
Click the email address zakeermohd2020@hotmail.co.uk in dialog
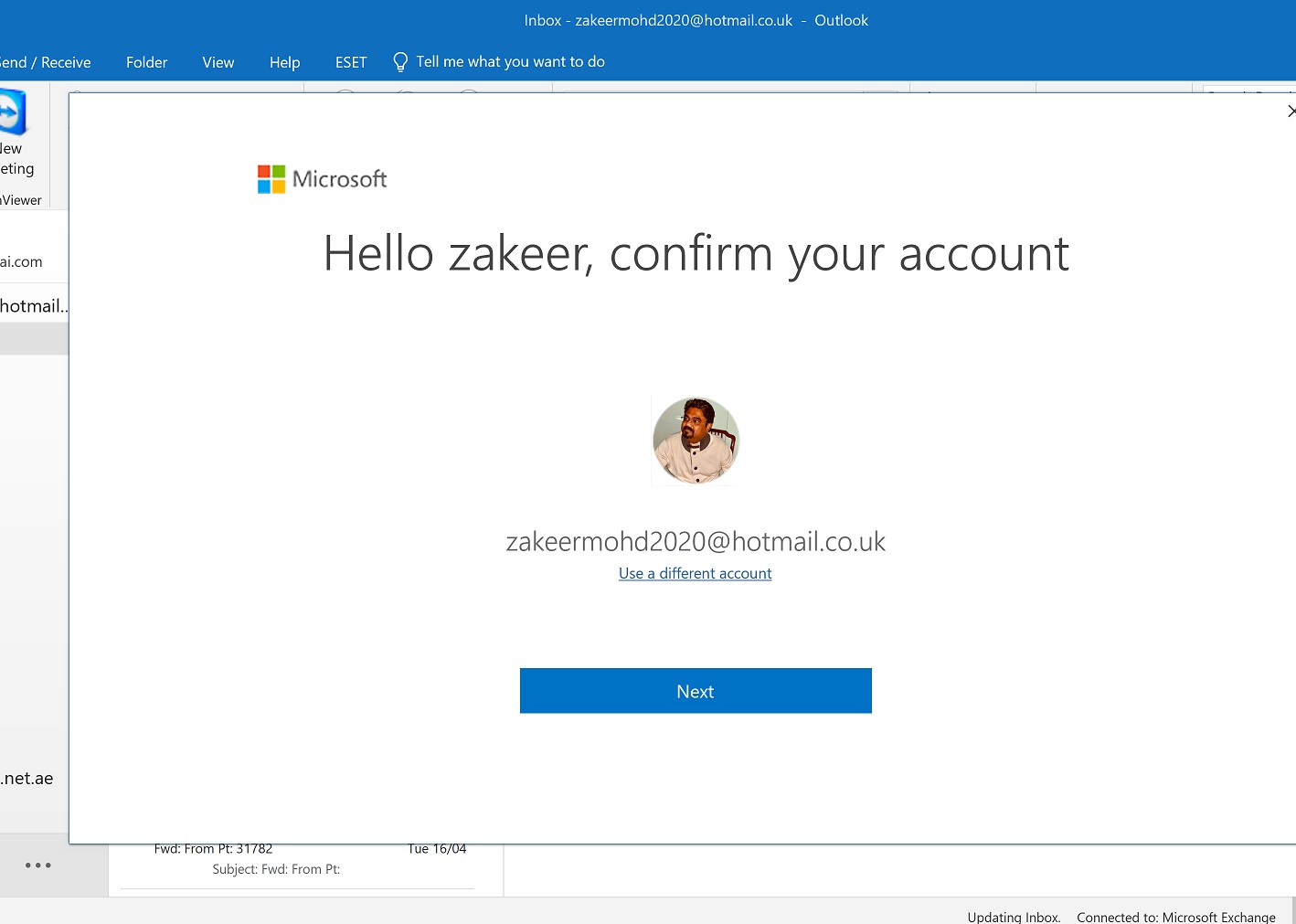pos(696,542)
